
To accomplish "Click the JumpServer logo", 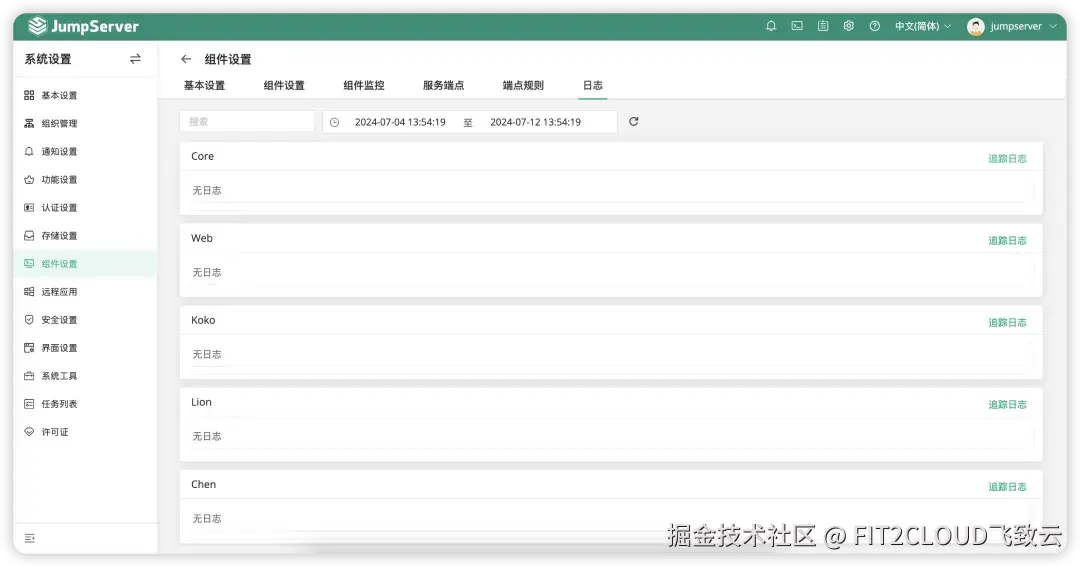I will 83,26.
